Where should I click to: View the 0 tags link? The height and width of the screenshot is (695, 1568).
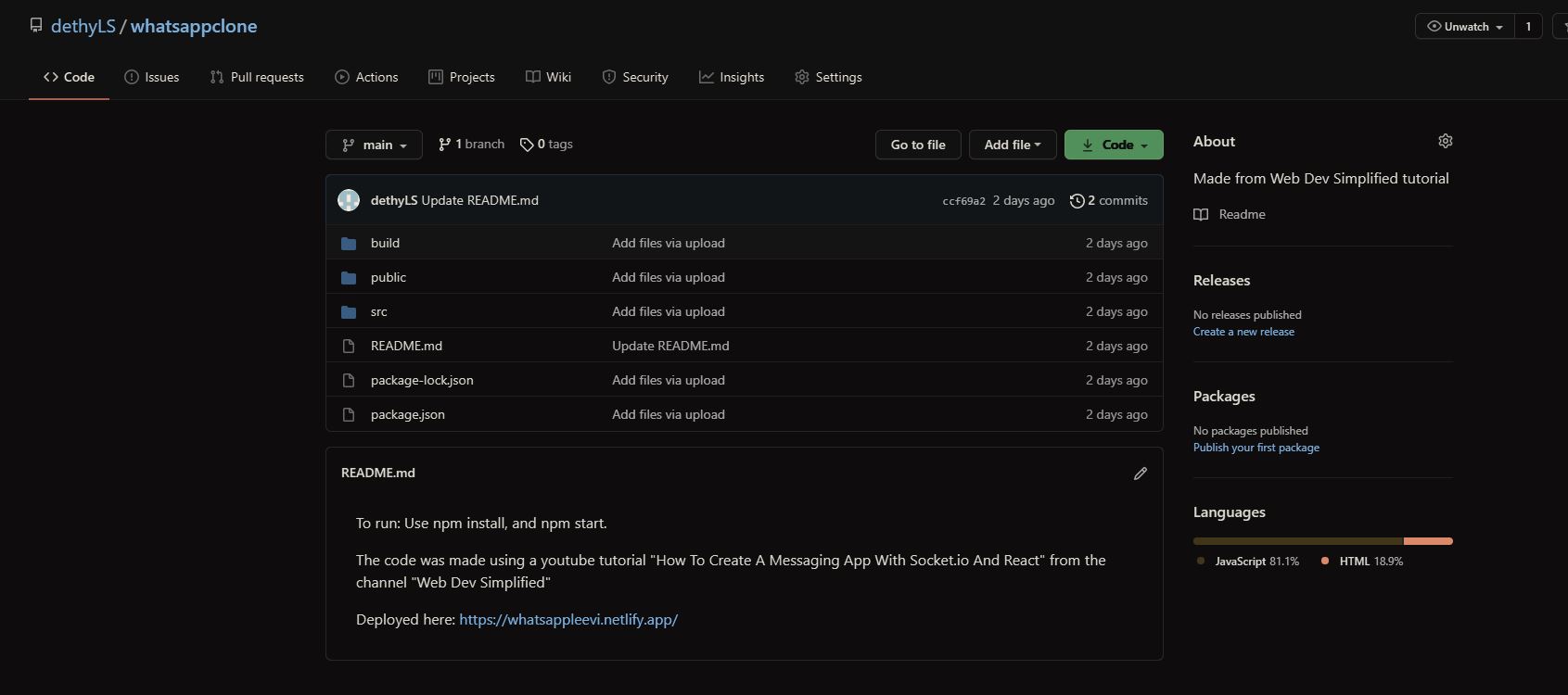pyautogui.click(x=546, y=145)
